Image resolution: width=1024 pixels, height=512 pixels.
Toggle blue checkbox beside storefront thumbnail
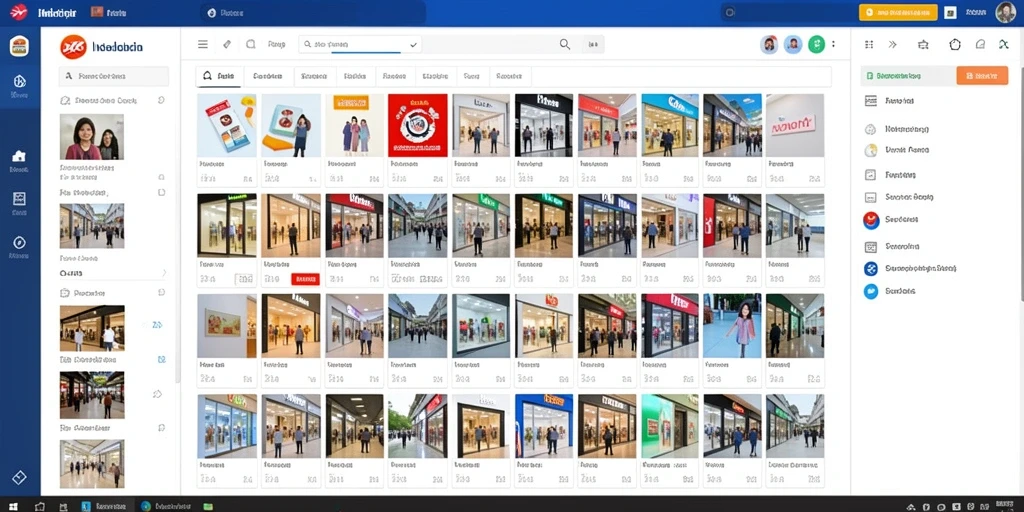161,359
